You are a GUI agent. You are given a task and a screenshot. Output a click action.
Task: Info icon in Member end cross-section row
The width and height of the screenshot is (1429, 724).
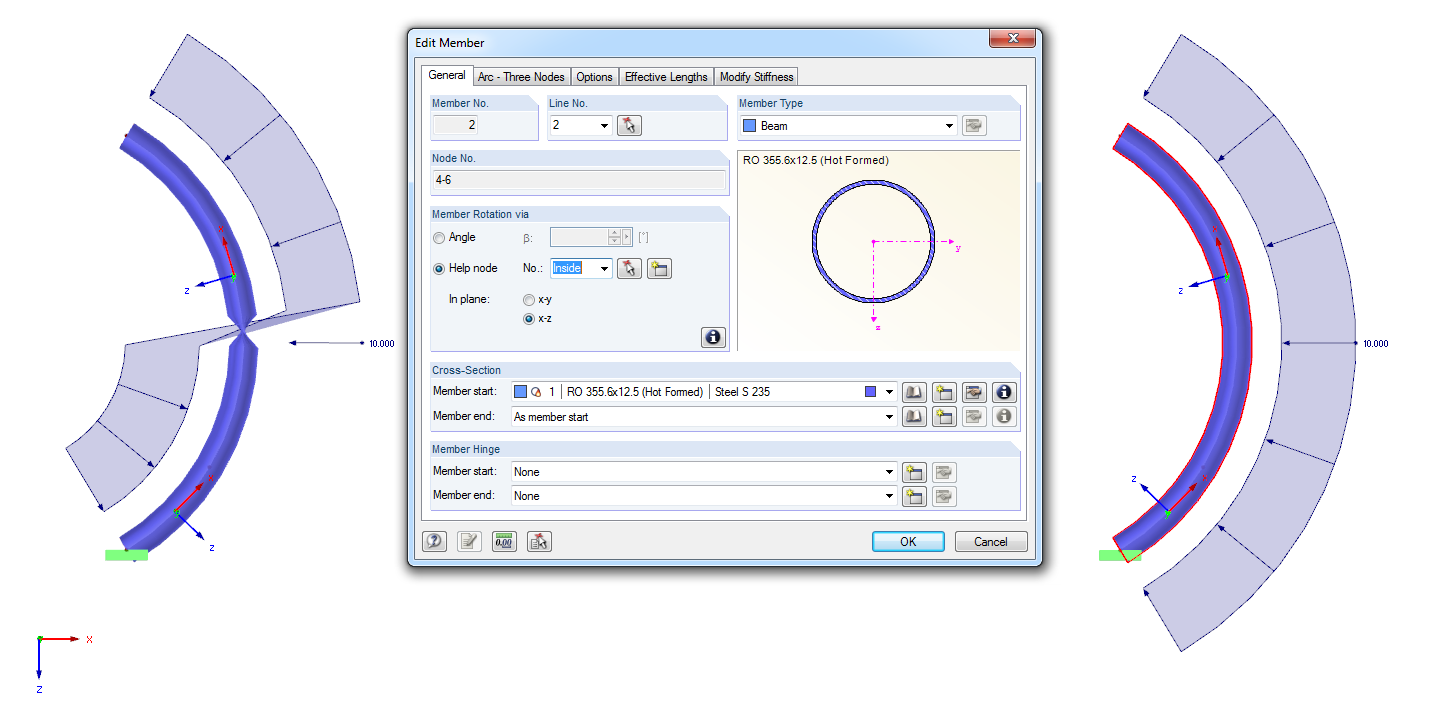coord(1004,417)
